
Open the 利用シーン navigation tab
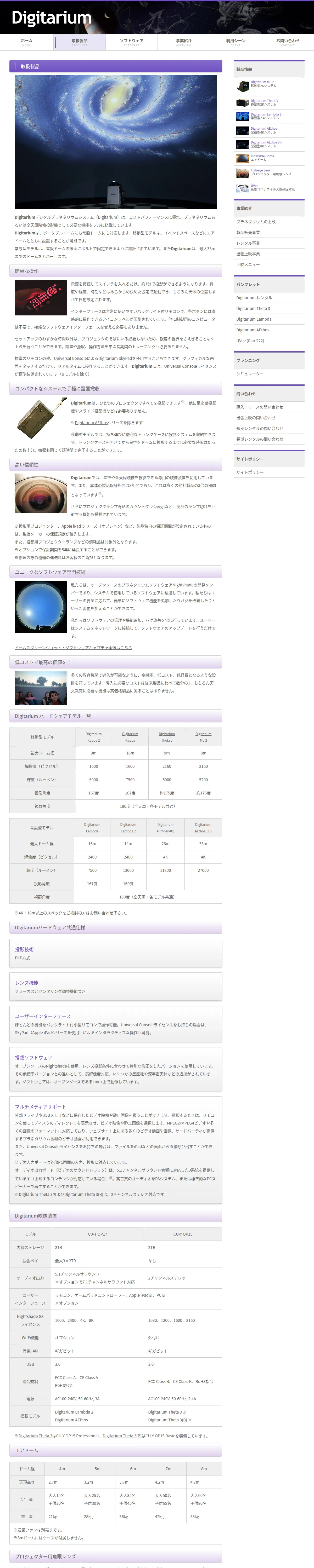point(236,42)
